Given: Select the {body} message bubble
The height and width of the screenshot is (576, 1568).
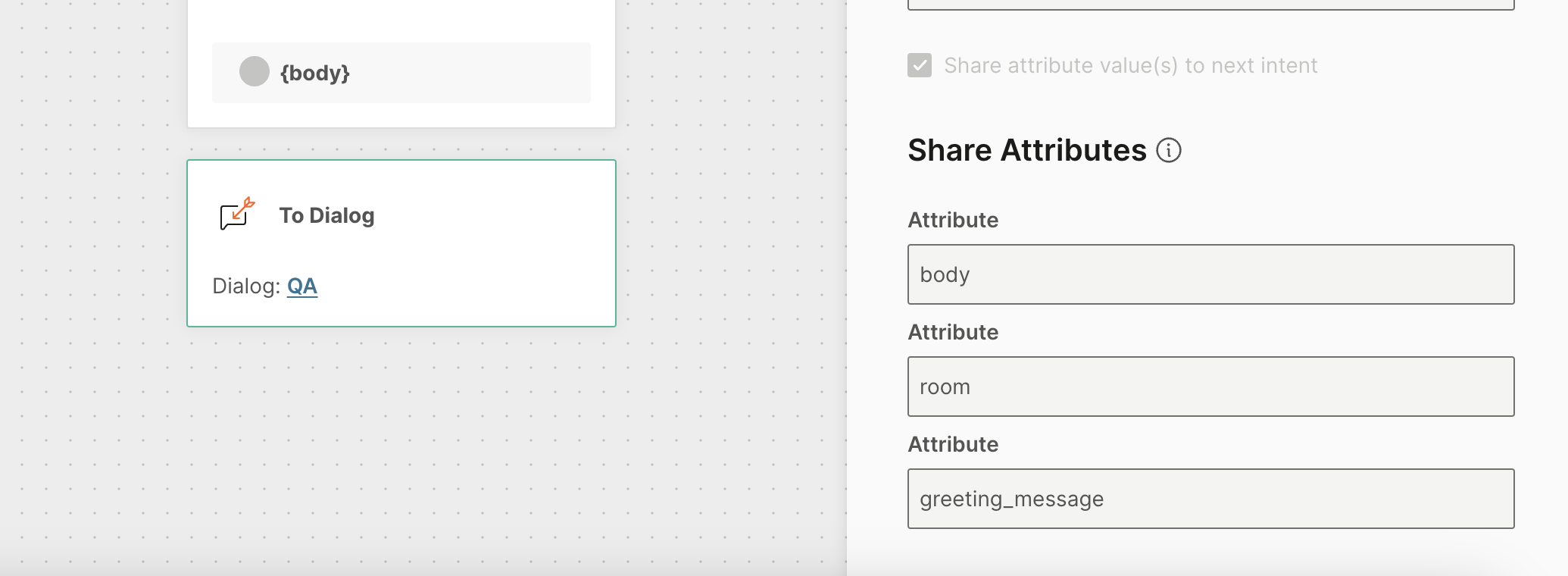Looking at the screenshot, I should point(401,73).
